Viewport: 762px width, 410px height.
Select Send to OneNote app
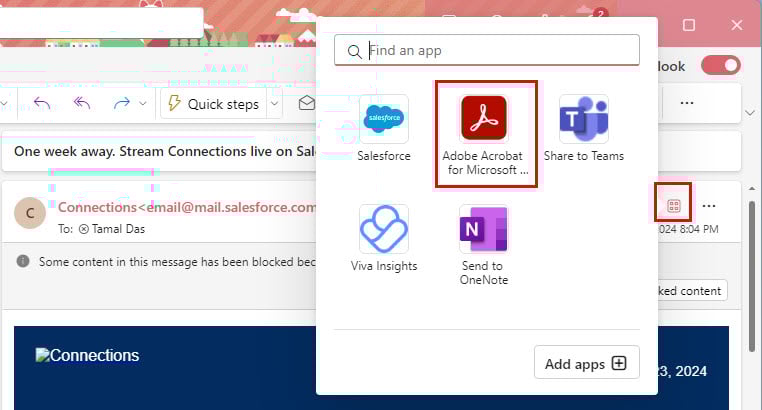click(484, 245)
